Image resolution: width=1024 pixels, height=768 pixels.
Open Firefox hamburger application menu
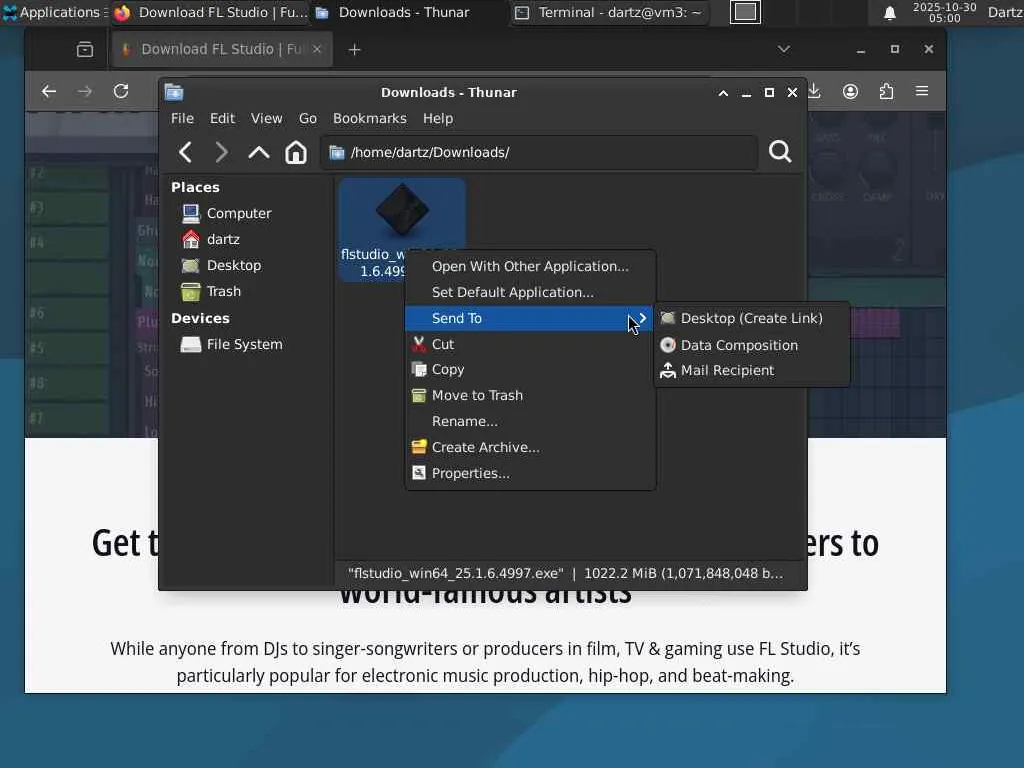pos(922,91)
